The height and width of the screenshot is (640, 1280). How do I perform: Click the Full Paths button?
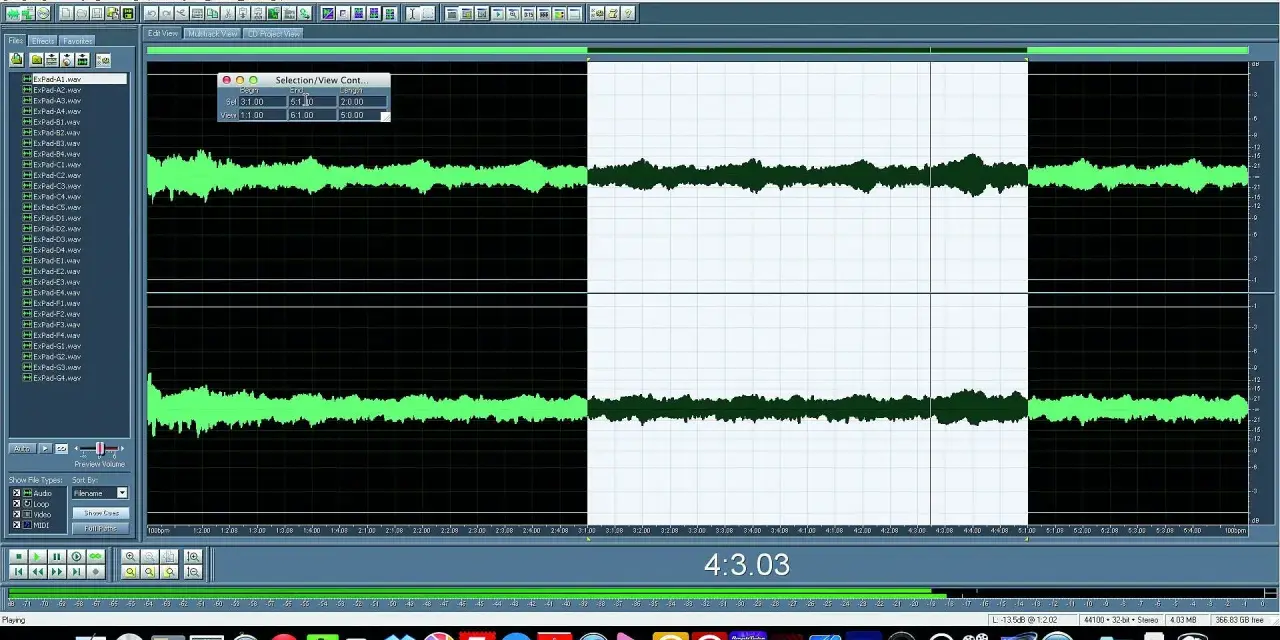[x=100, y=528]
